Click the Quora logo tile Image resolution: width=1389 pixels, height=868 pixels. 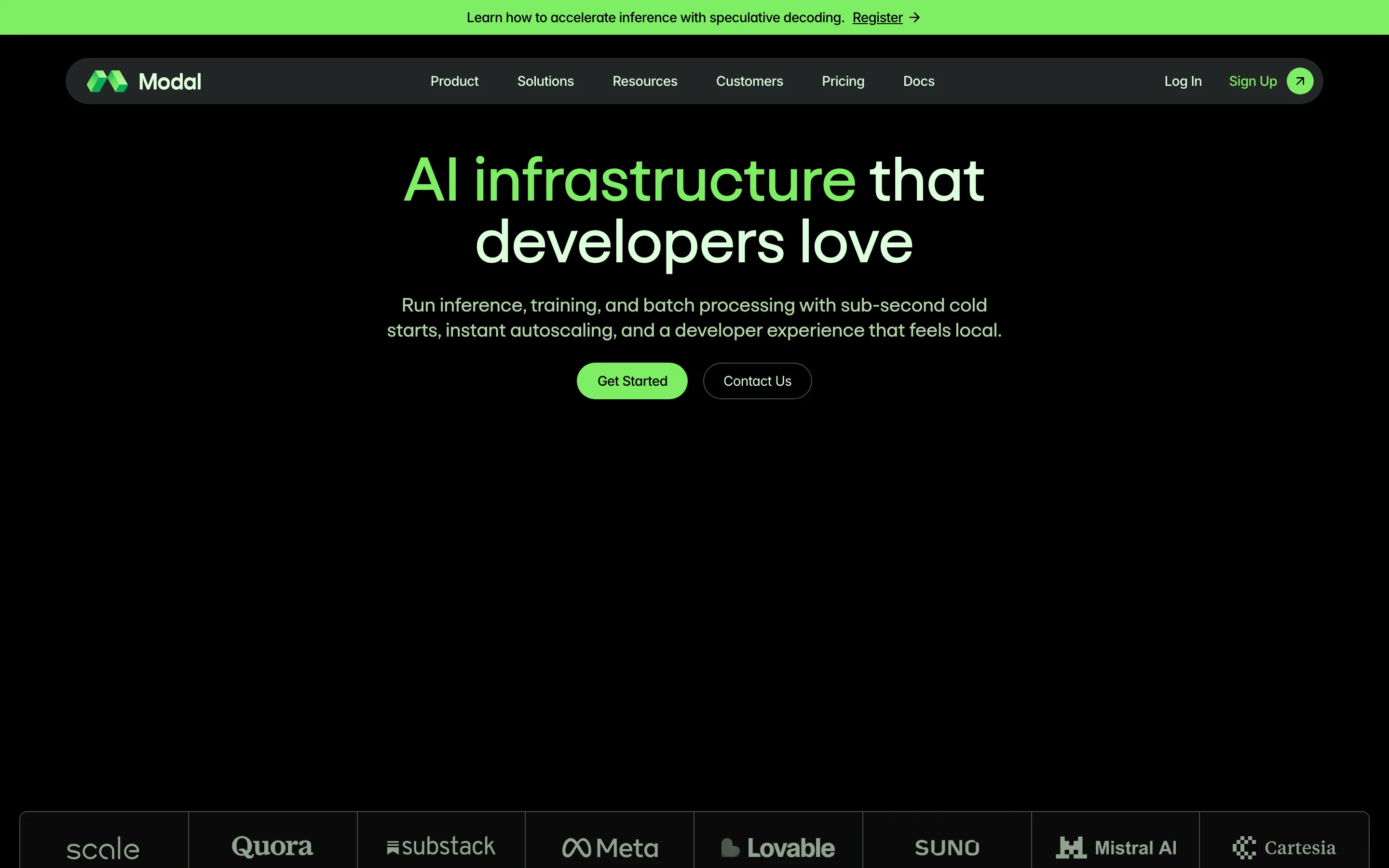pos(272,847)
